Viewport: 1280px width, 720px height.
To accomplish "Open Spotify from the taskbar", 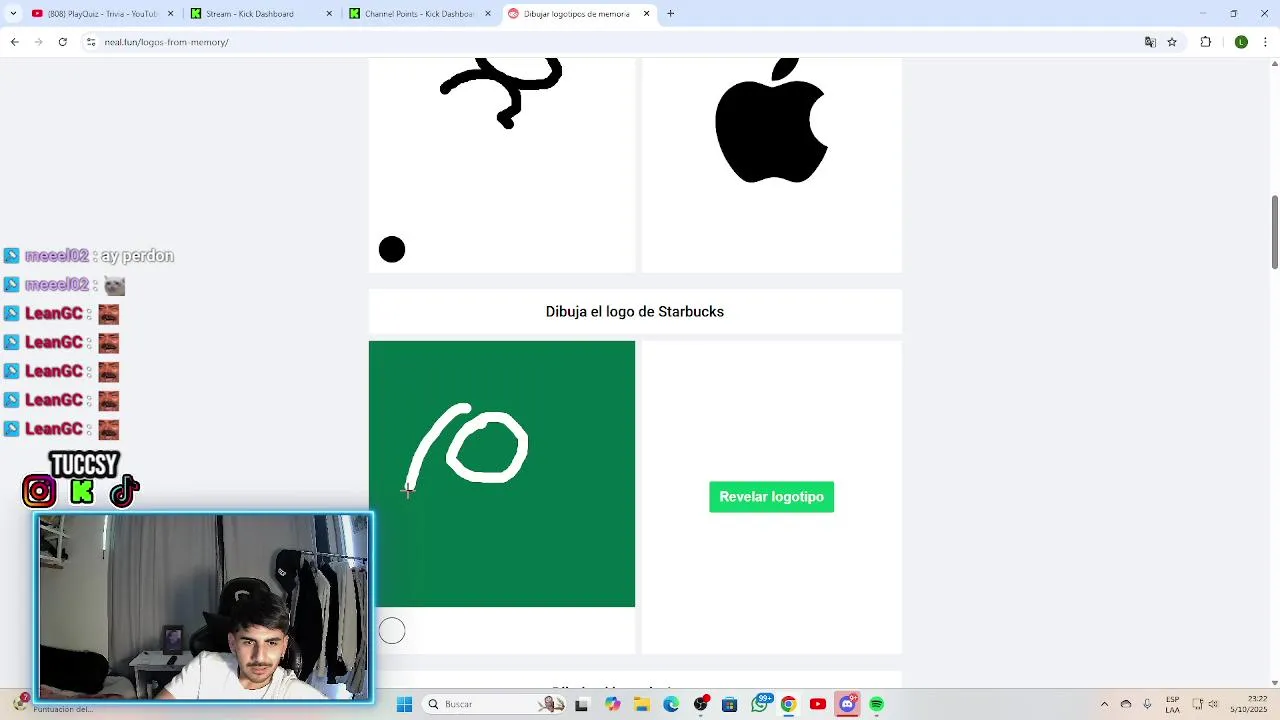I will pos(877,704).
